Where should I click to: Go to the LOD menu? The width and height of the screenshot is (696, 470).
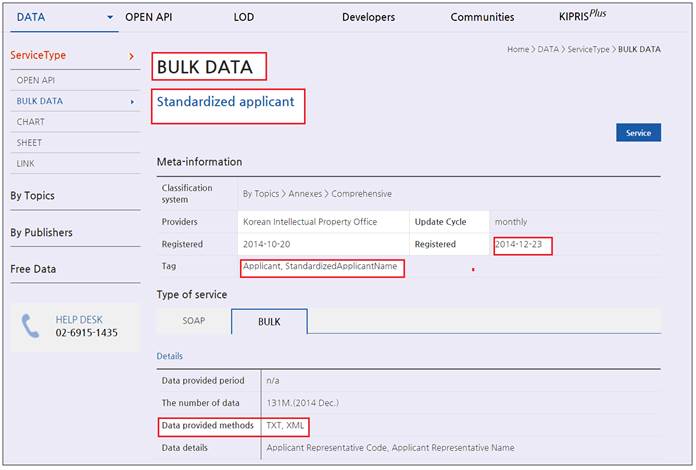(x=244, y=17)
